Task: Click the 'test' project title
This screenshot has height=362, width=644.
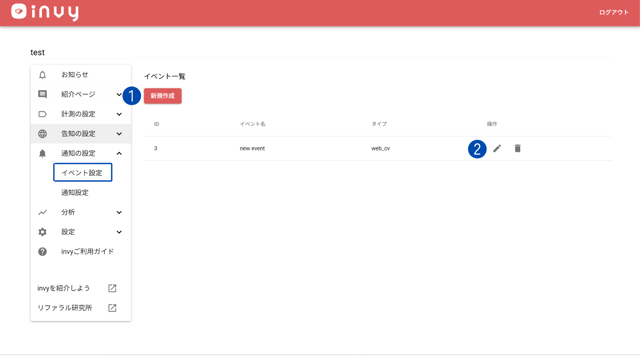Action: click(37, 53)
